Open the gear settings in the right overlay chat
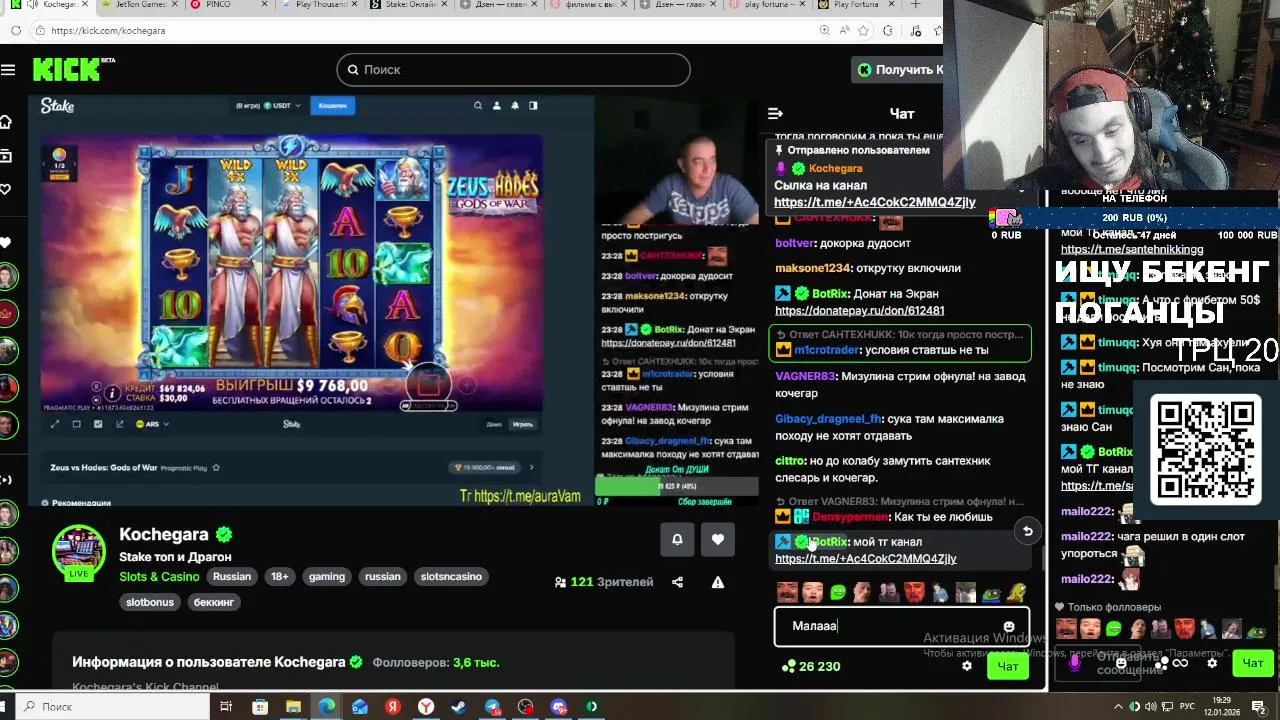Viewport: 1280px width, 720px height. pyautogui.click(x=1212, y=663)
